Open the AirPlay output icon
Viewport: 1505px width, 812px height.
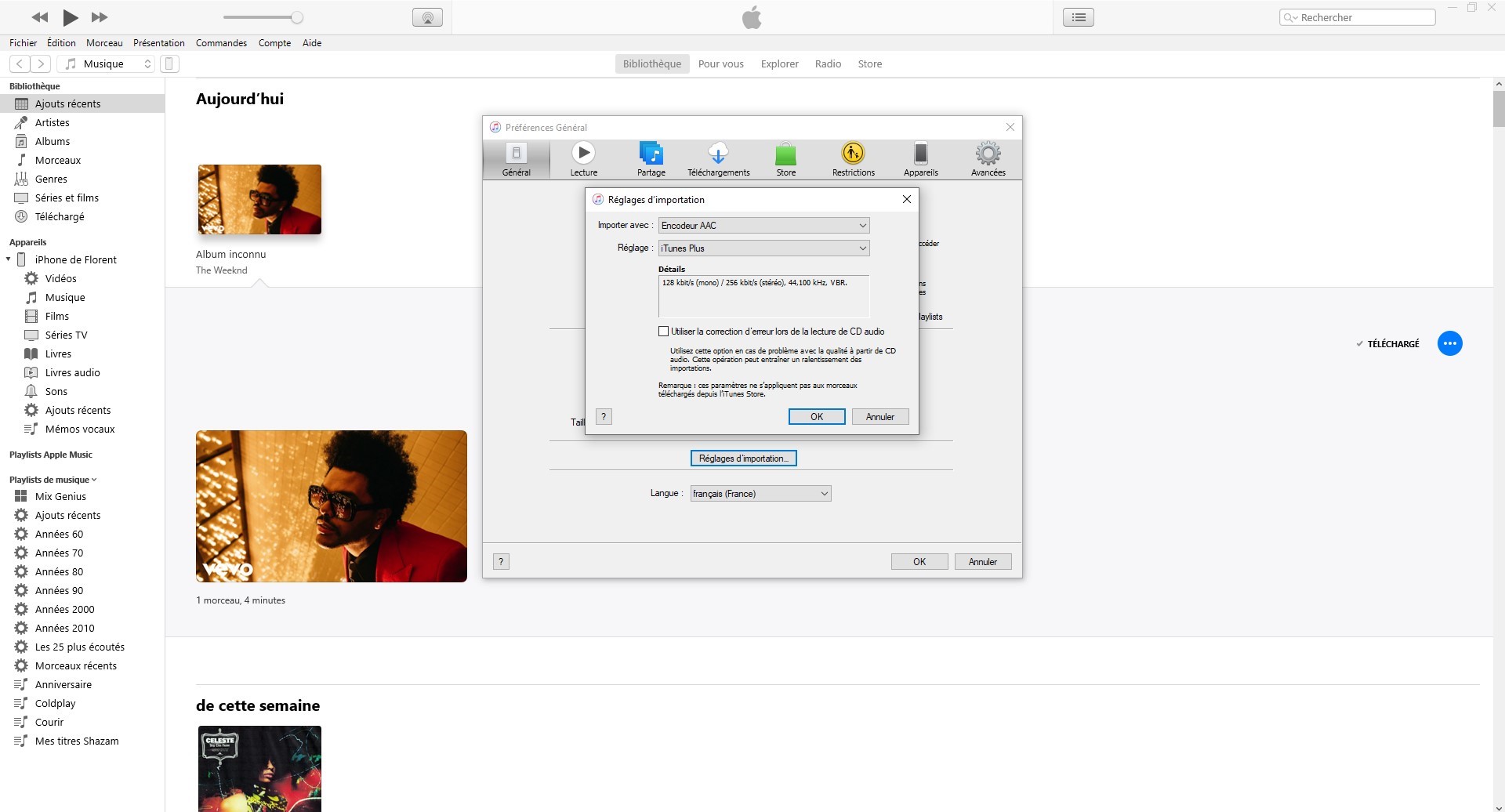(427, 17)
